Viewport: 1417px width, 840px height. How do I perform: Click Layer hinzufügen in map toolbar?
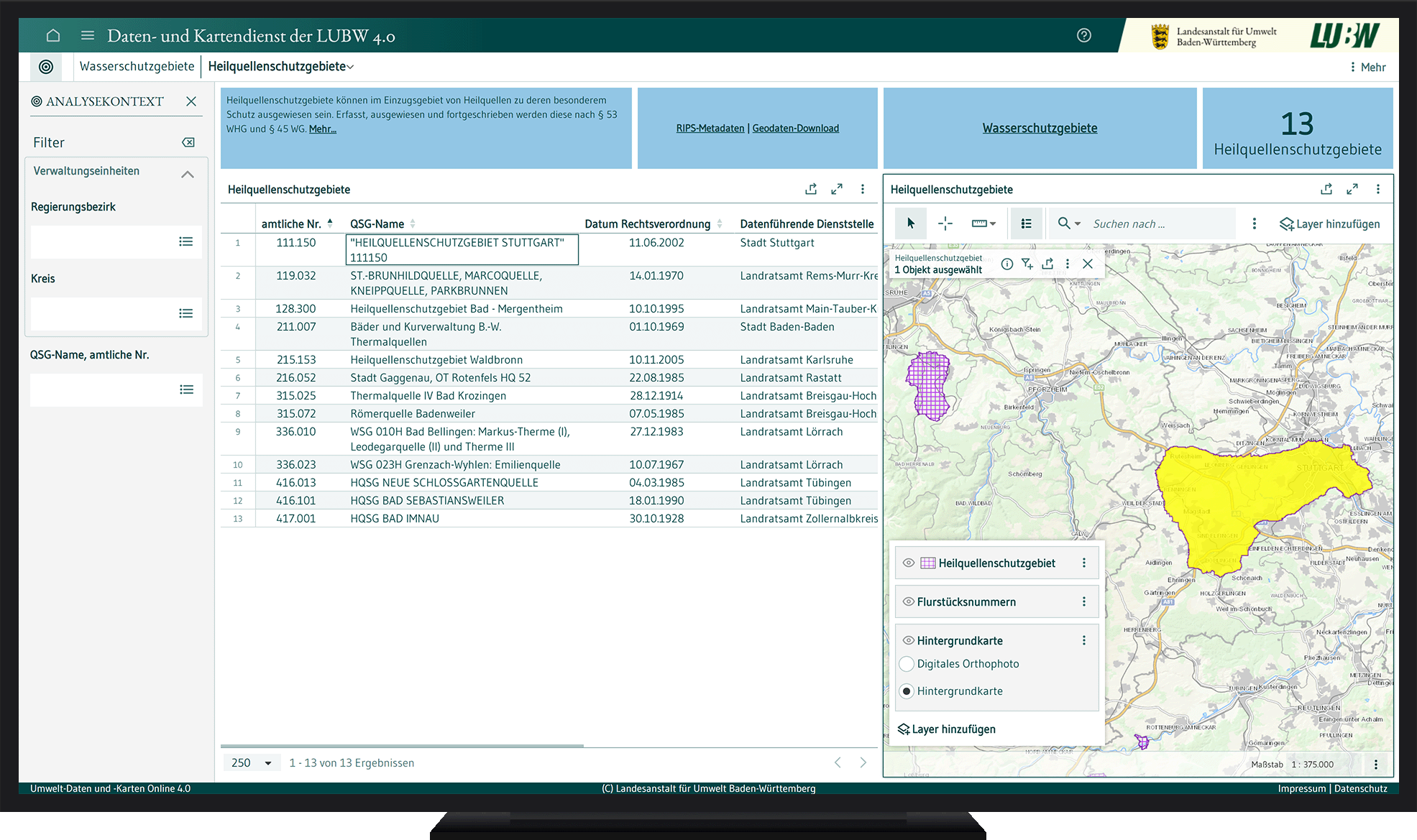pyautogui.click(x=1329, y=223)
